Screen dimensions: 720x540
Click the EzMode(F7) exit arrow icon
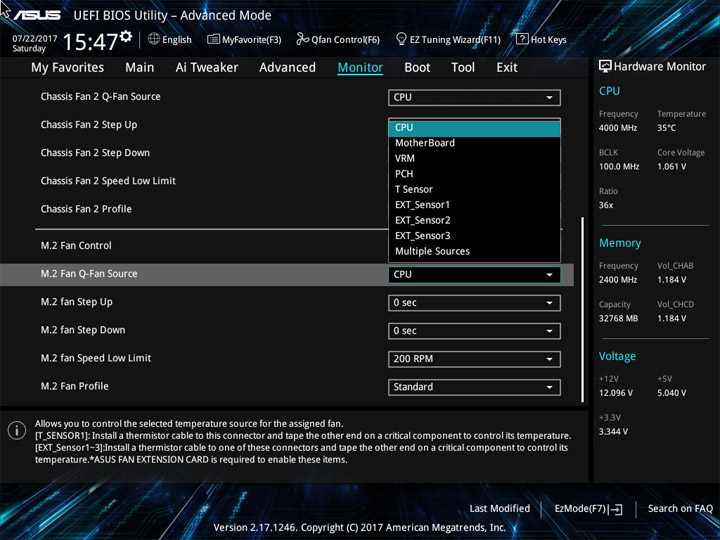point(615,509)
